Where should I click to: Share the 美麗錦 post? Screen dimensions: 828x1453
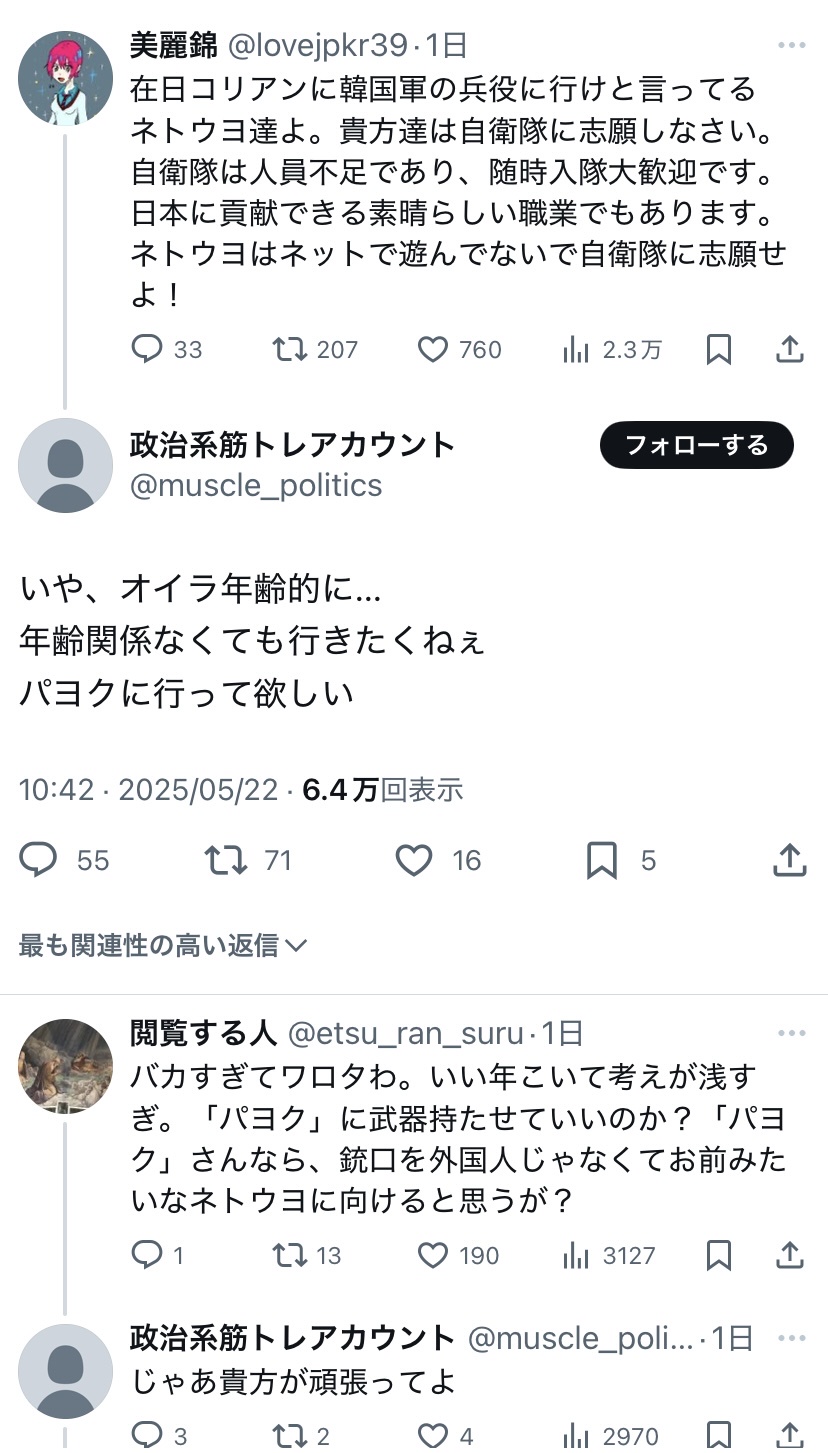click(789, 349)
